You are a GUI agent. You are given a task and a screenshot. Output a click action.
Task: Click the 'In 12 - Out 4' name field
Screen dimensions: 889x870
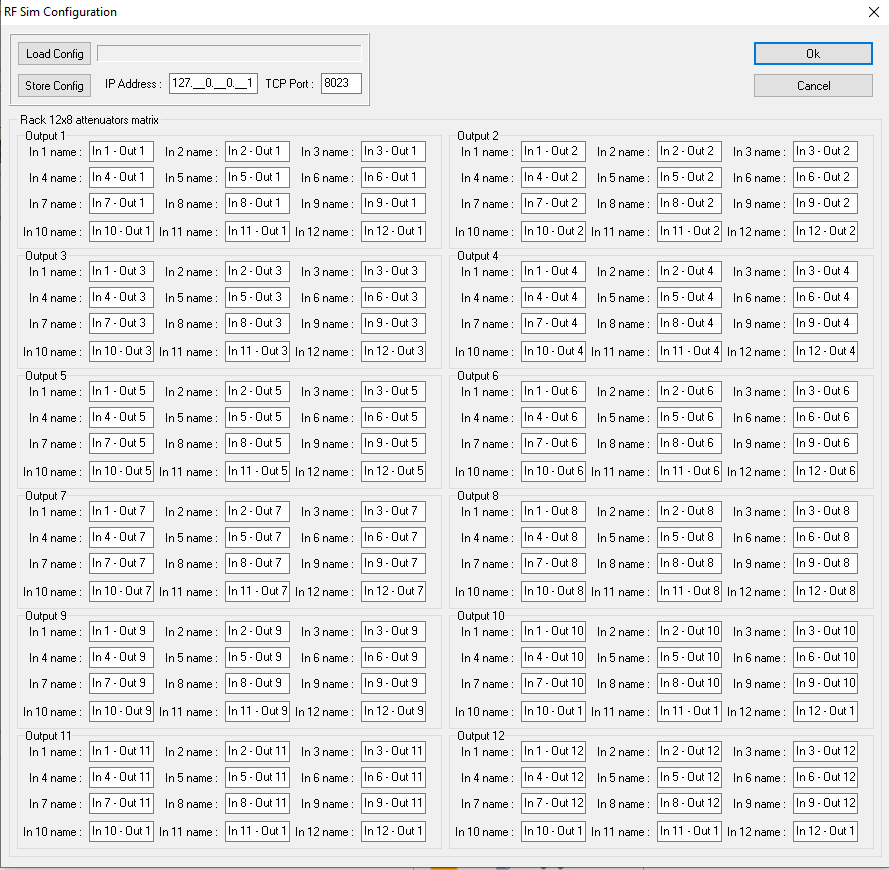825,352
